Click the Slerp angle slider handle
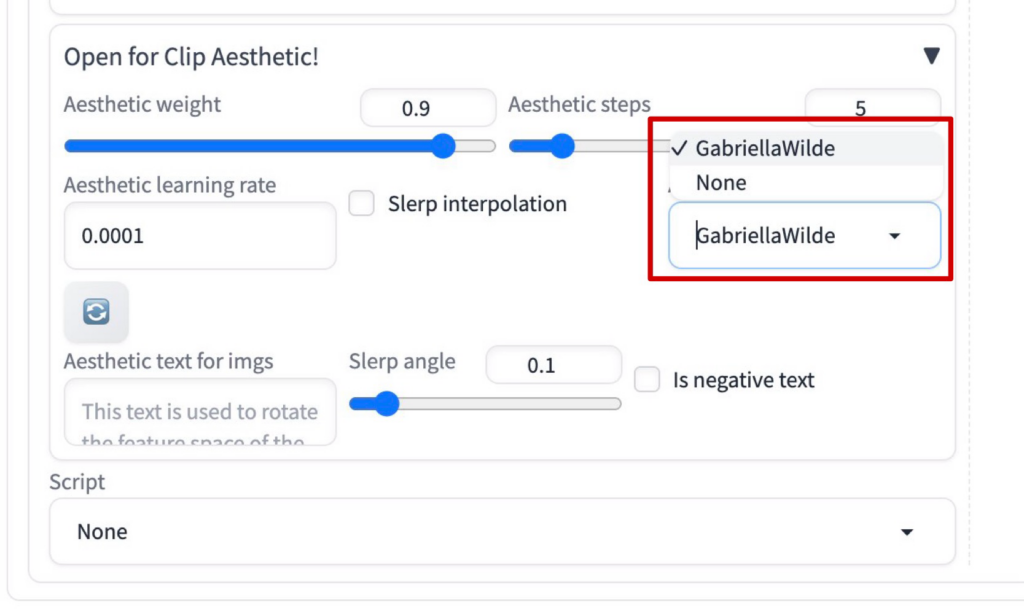Screen dimensions: 1024x614 (x=386, y=404)
